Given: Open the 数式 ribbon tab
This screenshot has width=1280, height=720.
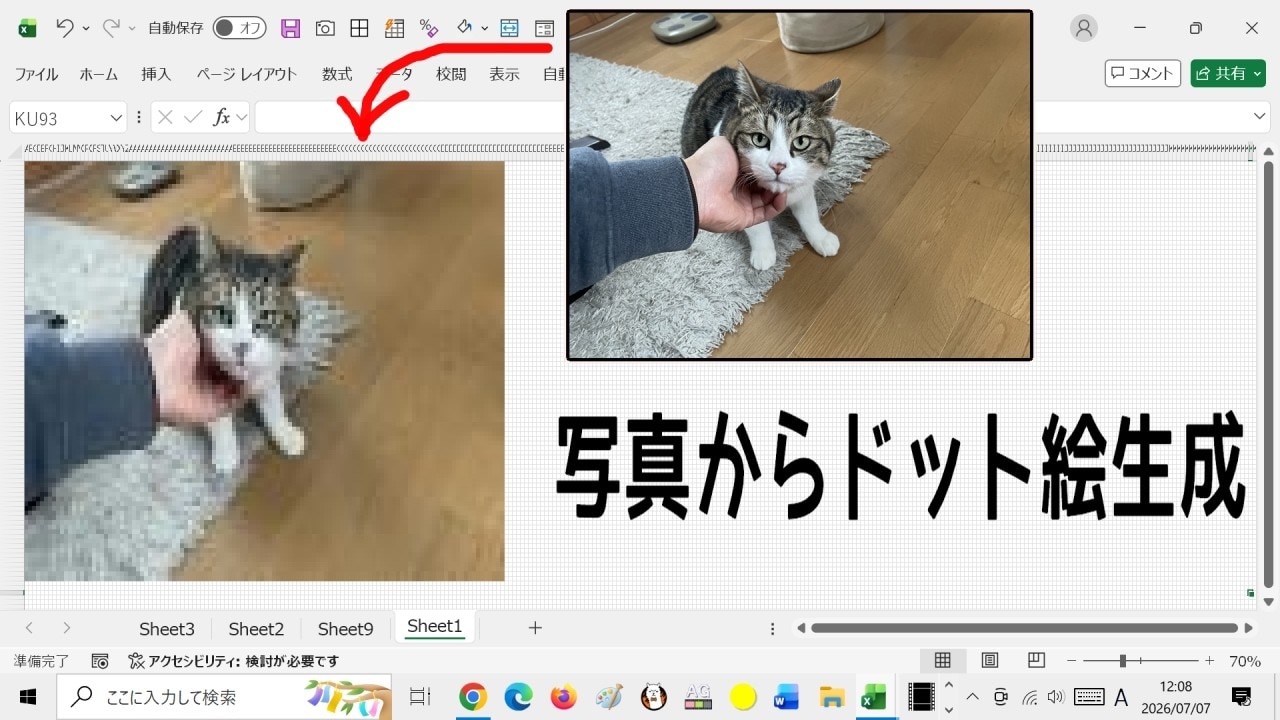Looking at the screenshot, I should [337, 74].
